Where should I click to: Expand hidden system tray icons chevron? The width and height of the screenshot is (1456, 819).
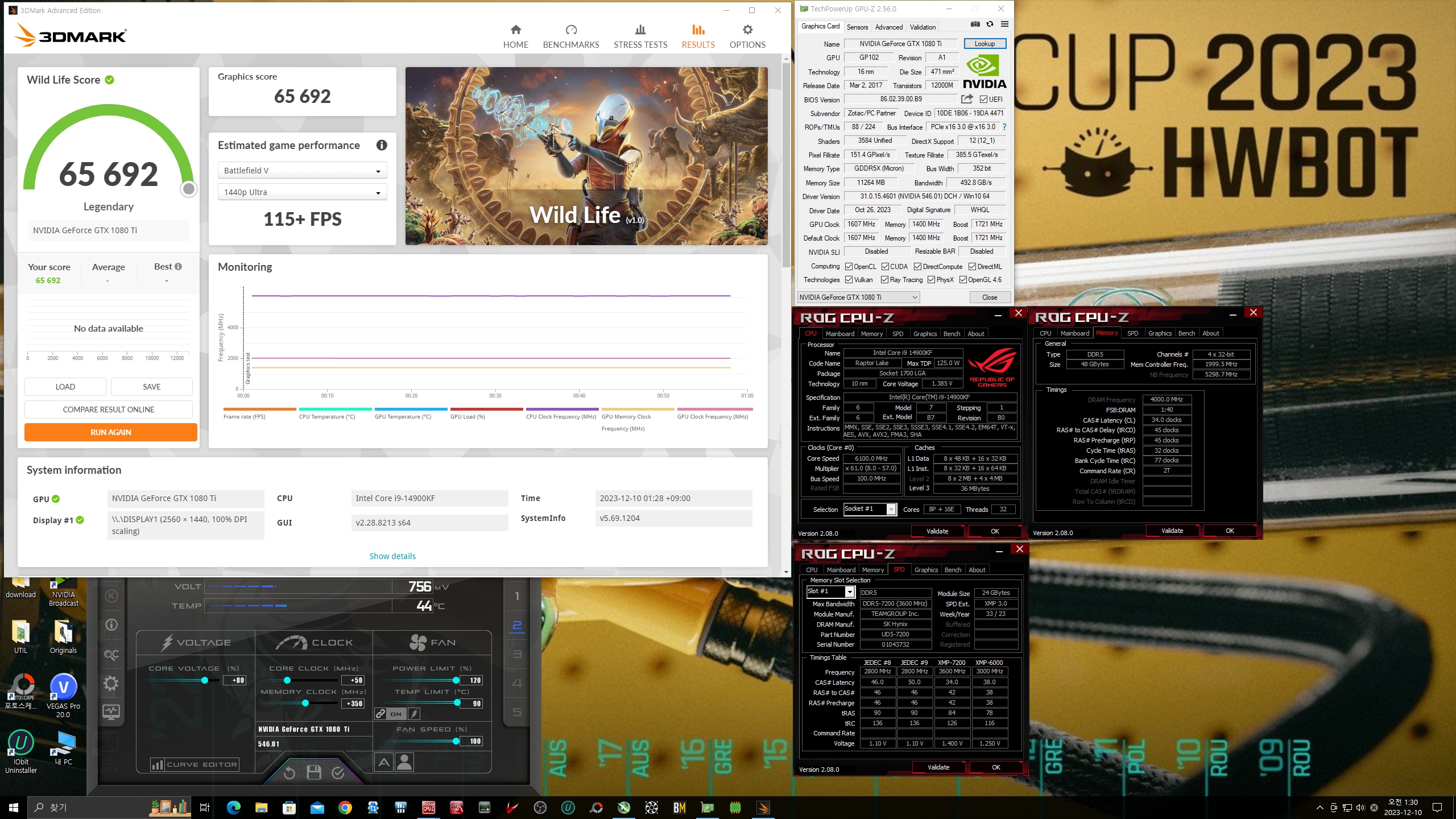[x=1319, y=808]
